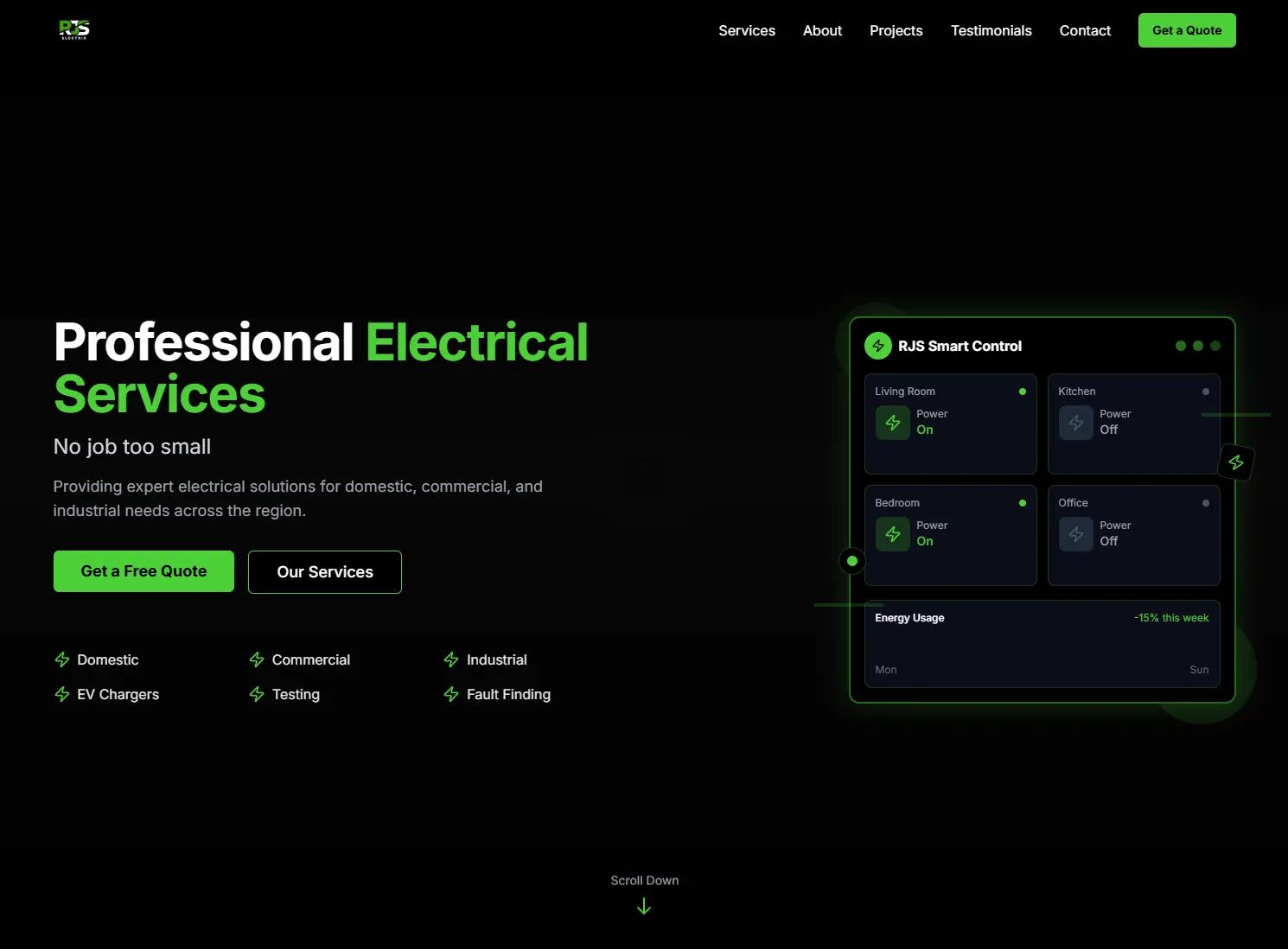Click the bolt icon beside EV Chargers
The image size is (1288, 949).
pyautogui.click(x=62, y=695)
